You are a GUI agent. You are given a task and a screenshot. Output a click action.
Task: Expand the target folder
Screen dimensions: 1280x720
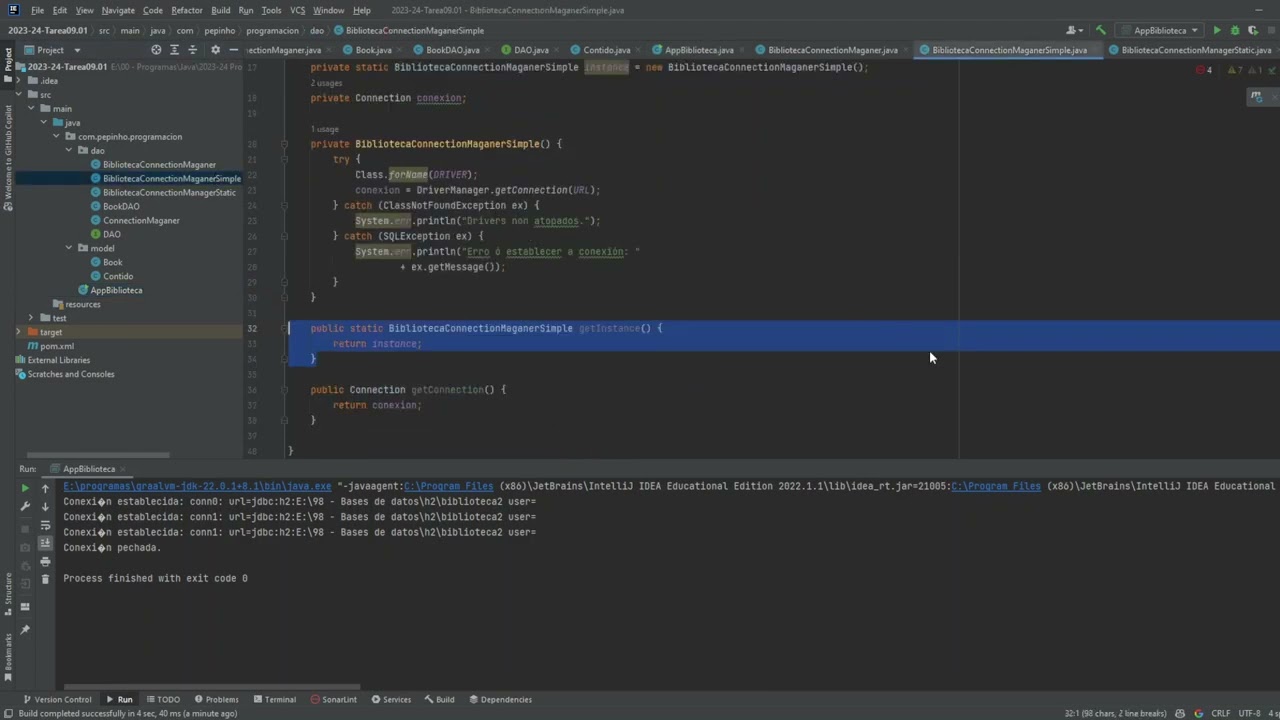click(18, 332)
